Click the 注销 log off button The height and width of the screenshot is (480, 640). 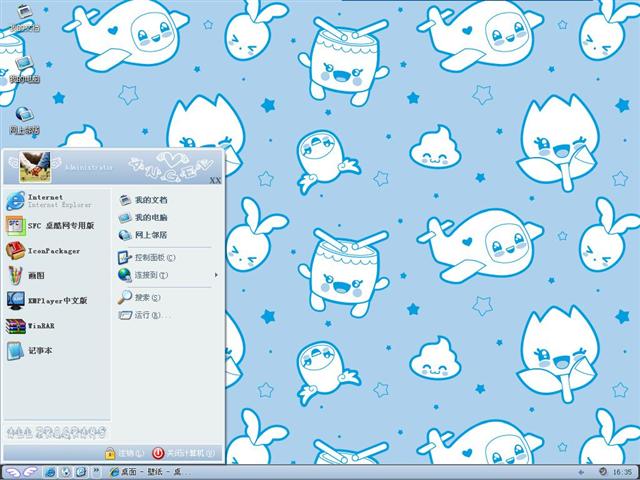tap(125, 453)
